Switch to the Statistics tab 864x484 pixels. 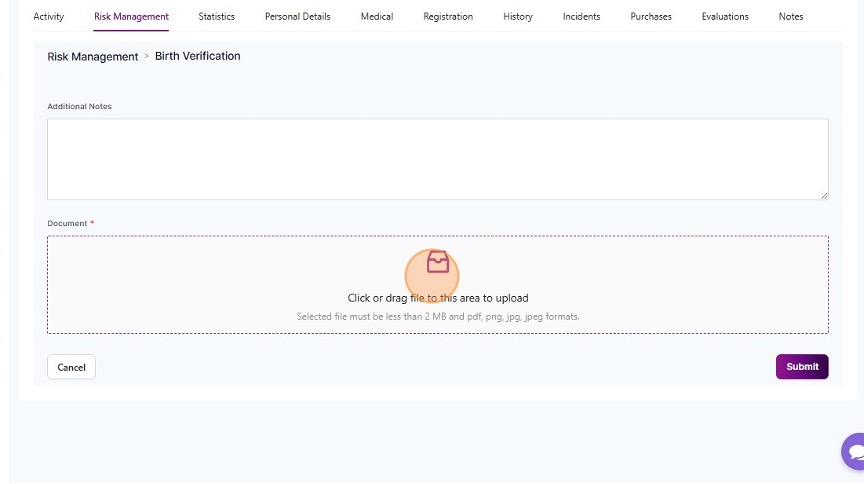click(x=217, y=17)
